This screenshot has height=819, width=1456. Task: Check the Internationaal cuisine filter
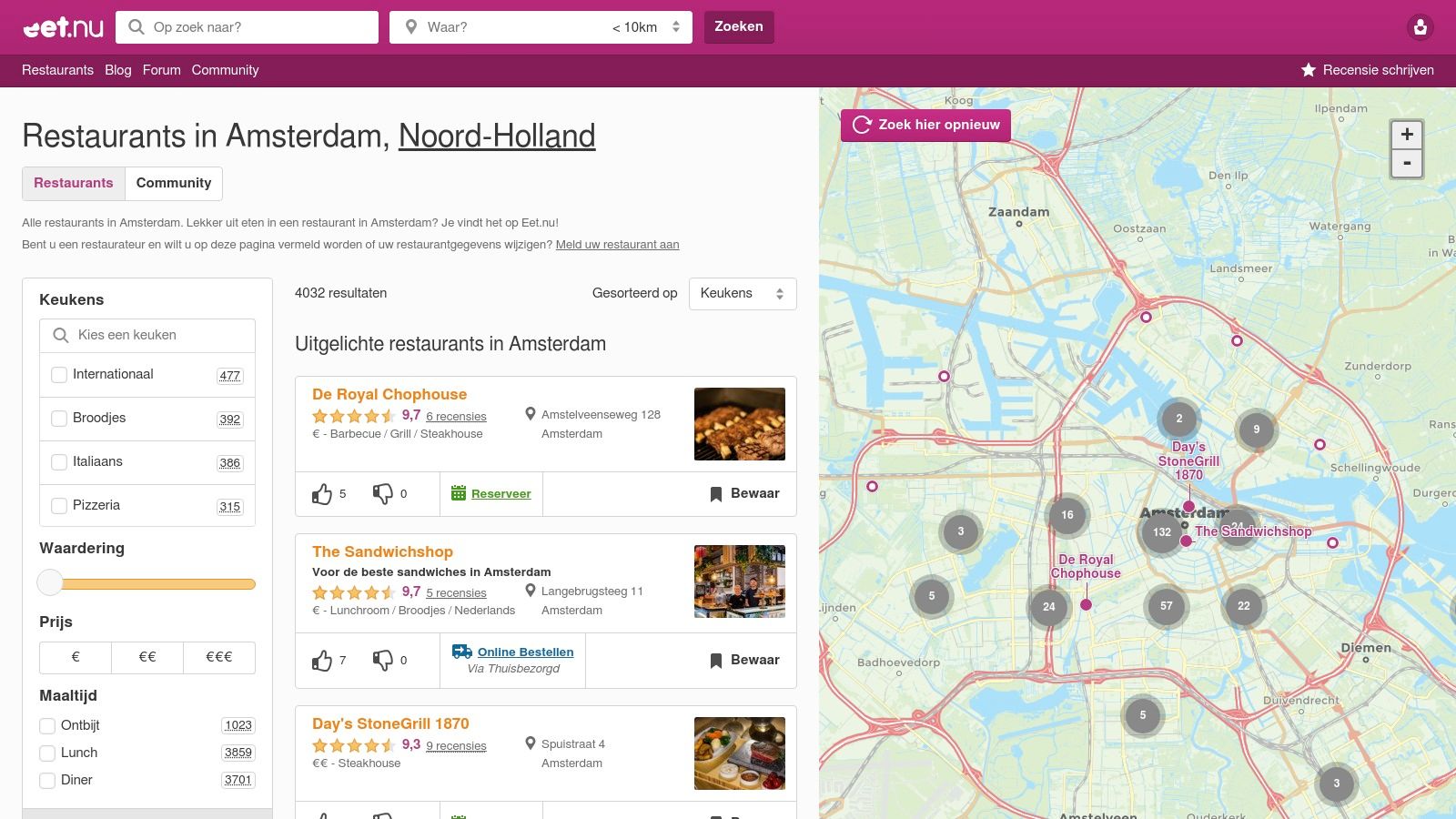point(59,375)
